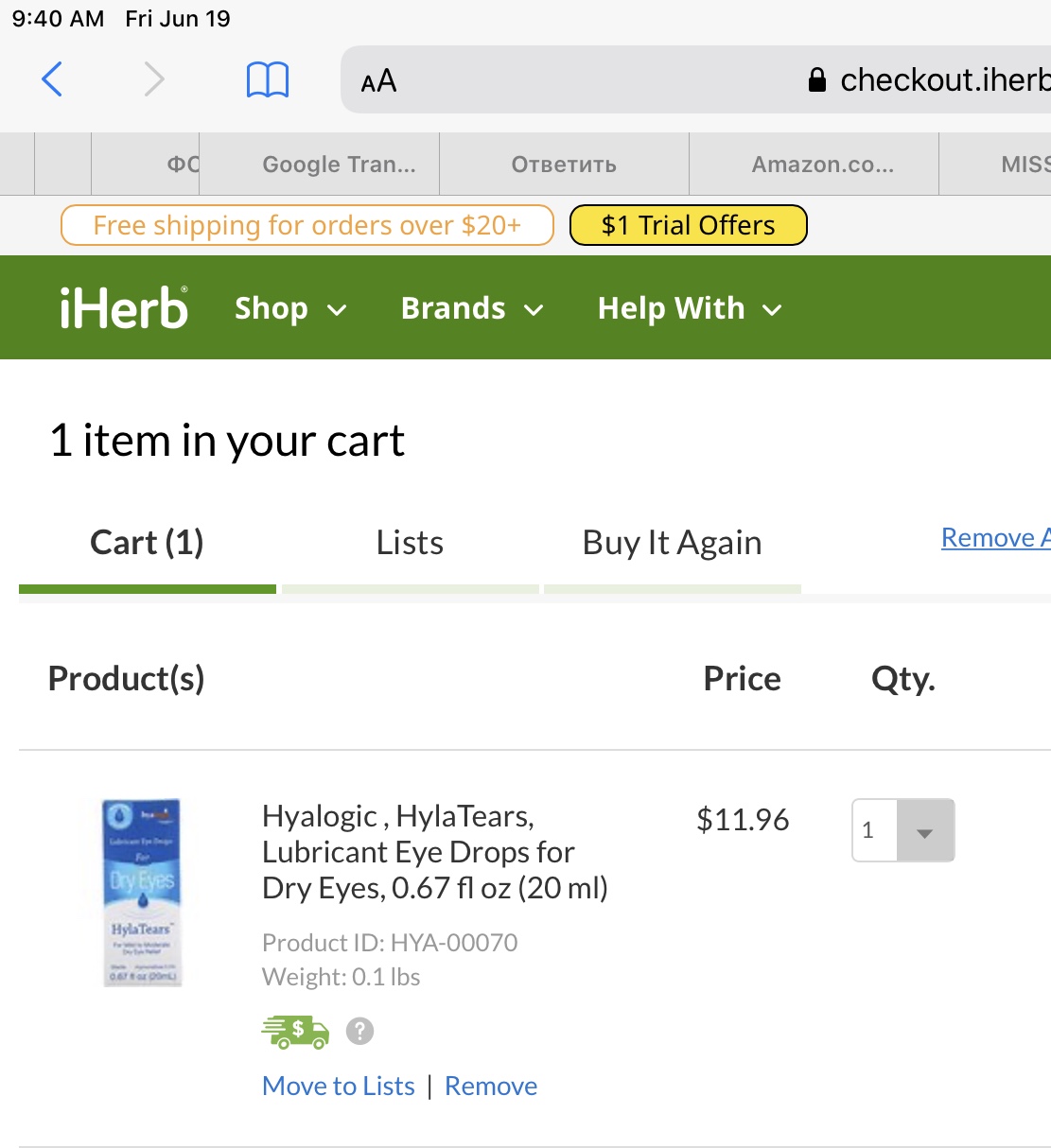Viewport: 1051px width, 1148px height.
Task: Expand the Brands menu
Action: [472, 309]
